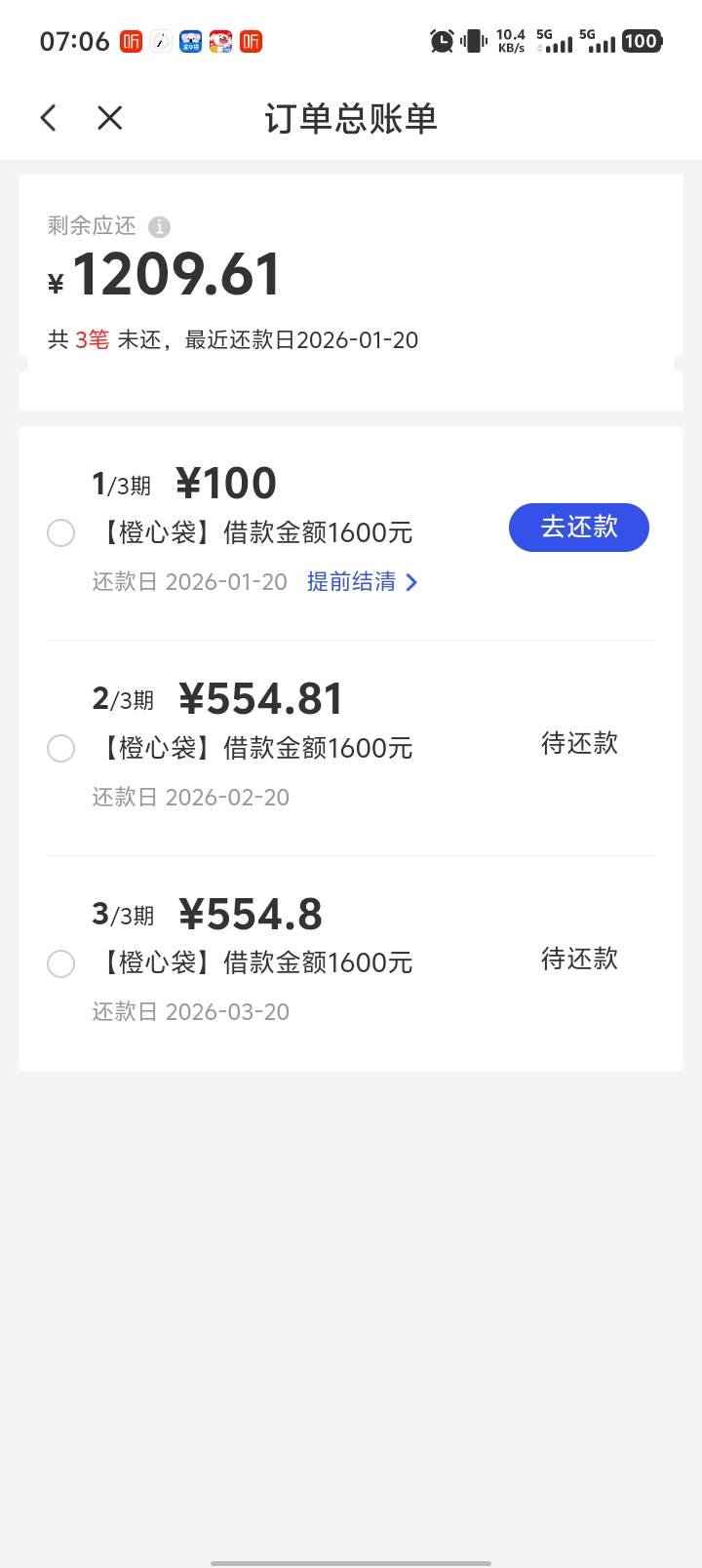This screenshot has height=1568, width=702.
Task: Tap the remaining amount ¥1209.61
Action: [175, 275]
